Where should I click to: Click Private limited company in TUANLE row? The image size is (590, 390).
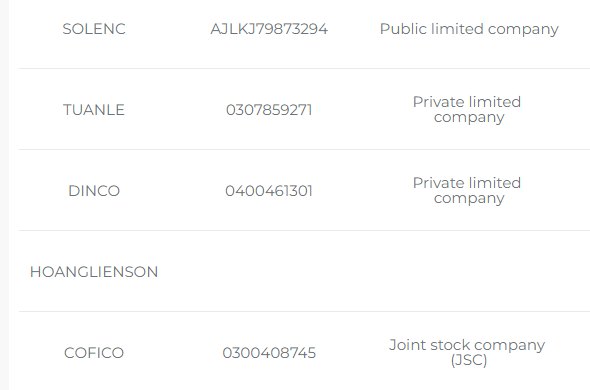click(467, 110)
